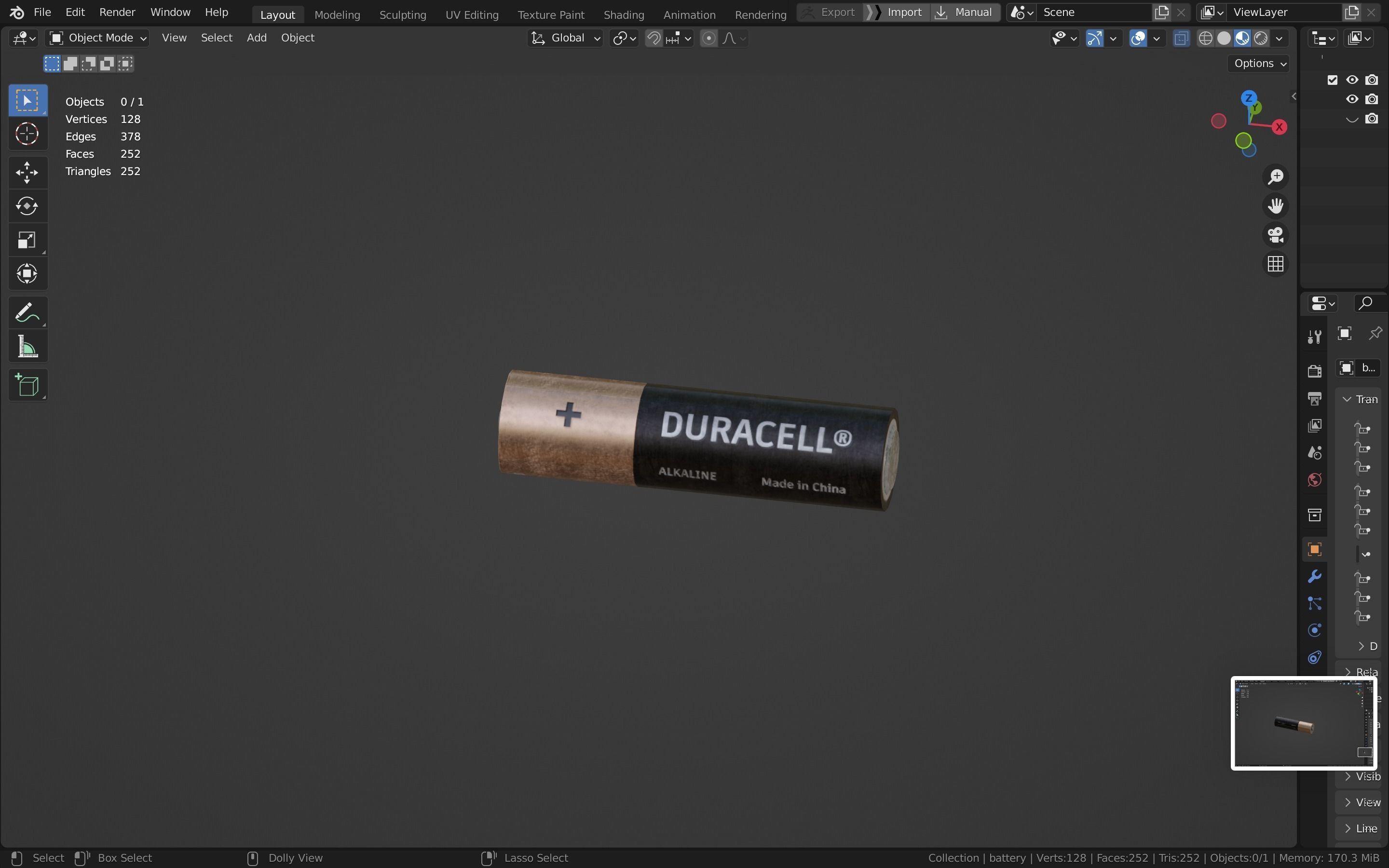
Task: Click the zoom view magnifier gizmo
Action: click(x=1275, y=177)
